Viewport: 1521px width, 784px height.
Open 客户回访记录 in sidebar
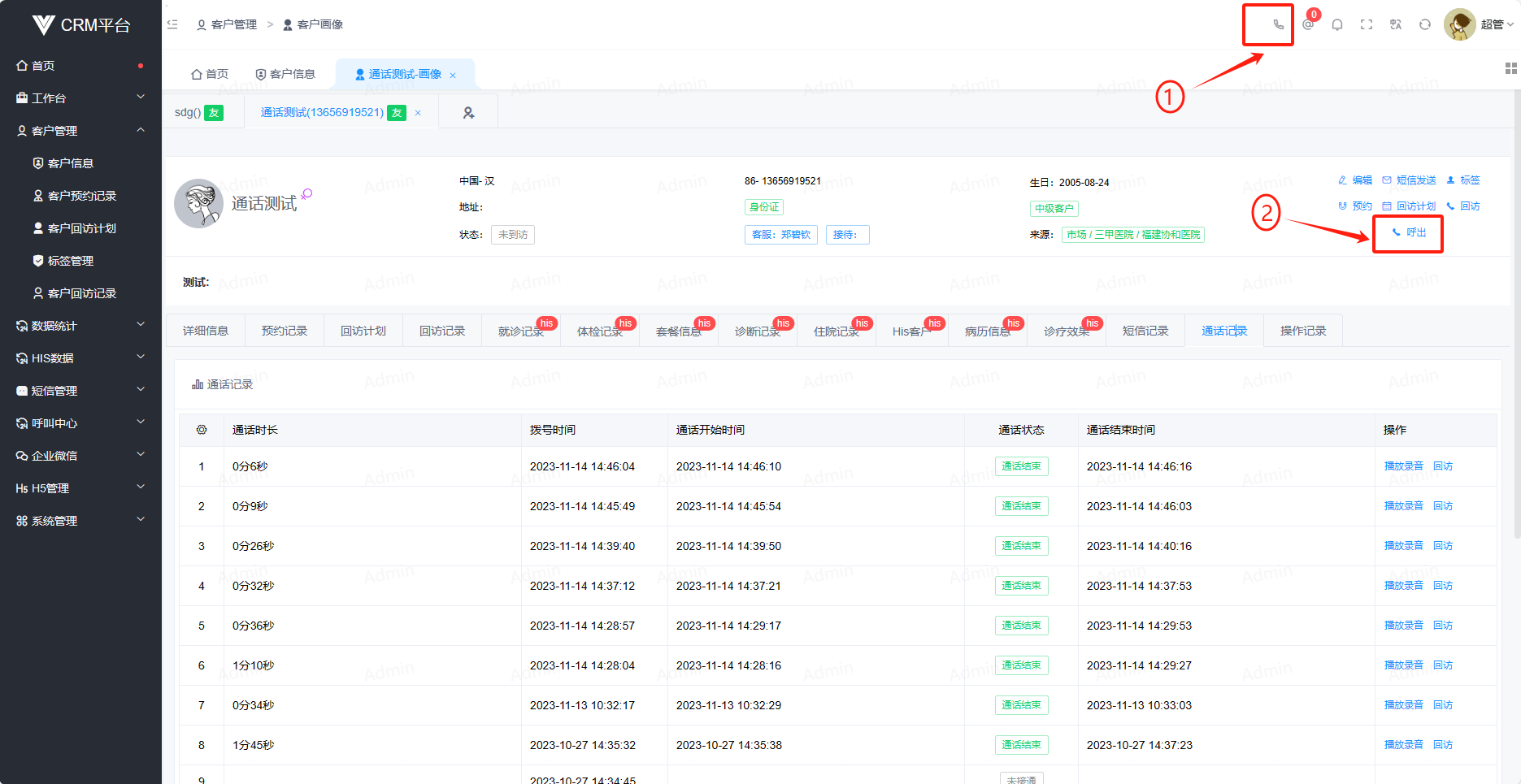(80, 292)
